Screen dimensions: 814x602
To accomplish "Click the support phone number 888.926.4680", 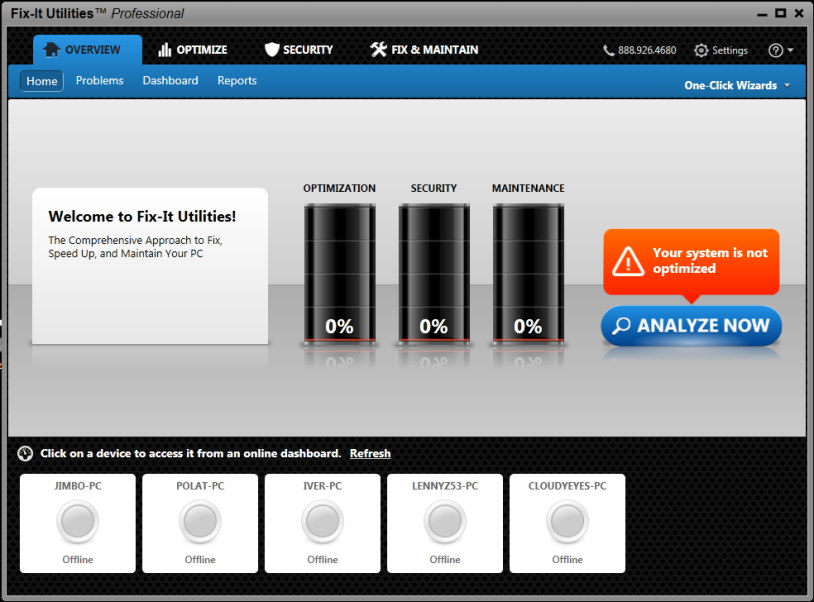I will coord(640,50).
